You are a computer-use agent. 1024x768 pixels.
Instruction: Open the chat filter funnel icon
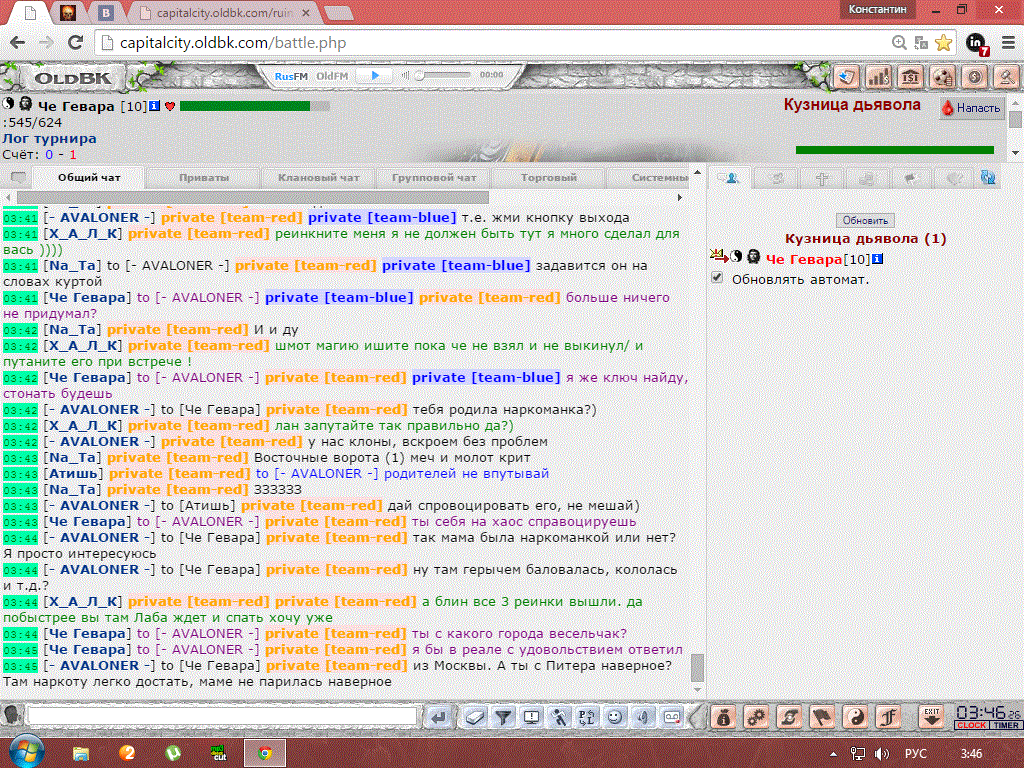click(x=503, y=718)
